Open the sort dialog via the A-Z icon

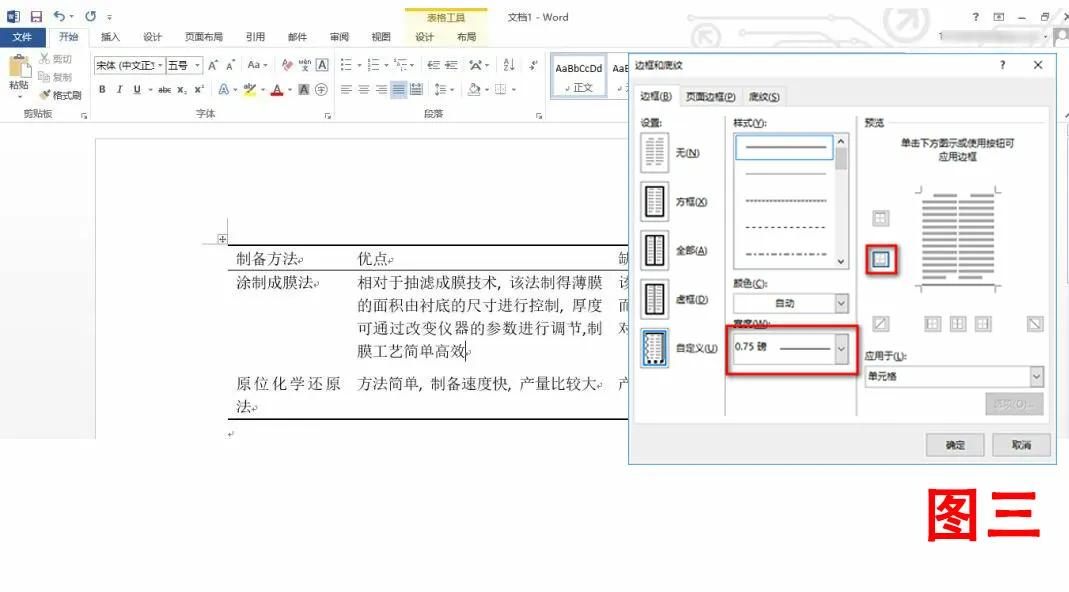pyautogui.click(x=510, y=64)
